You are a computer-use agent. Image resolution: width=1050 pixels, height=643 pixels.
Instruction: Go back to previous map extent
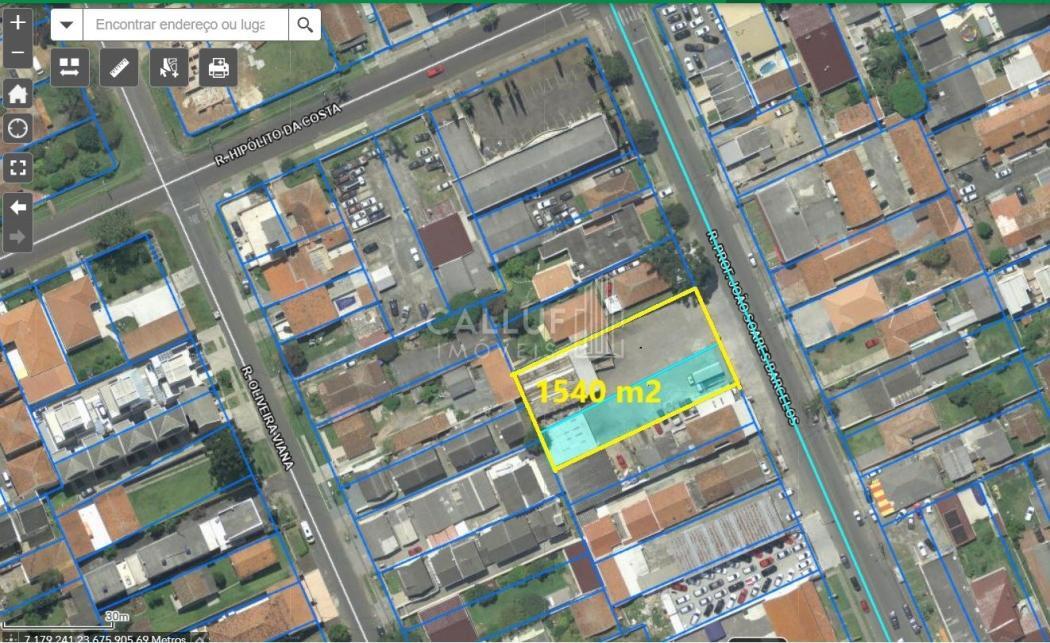[x=18, y=206]
